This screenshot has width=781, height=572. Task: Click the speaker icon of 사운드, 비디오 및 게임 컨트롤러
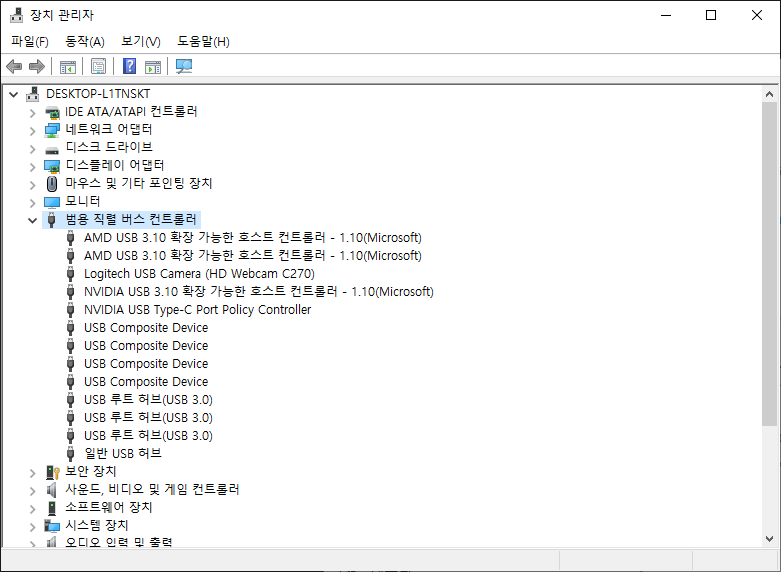click(52, 490)
